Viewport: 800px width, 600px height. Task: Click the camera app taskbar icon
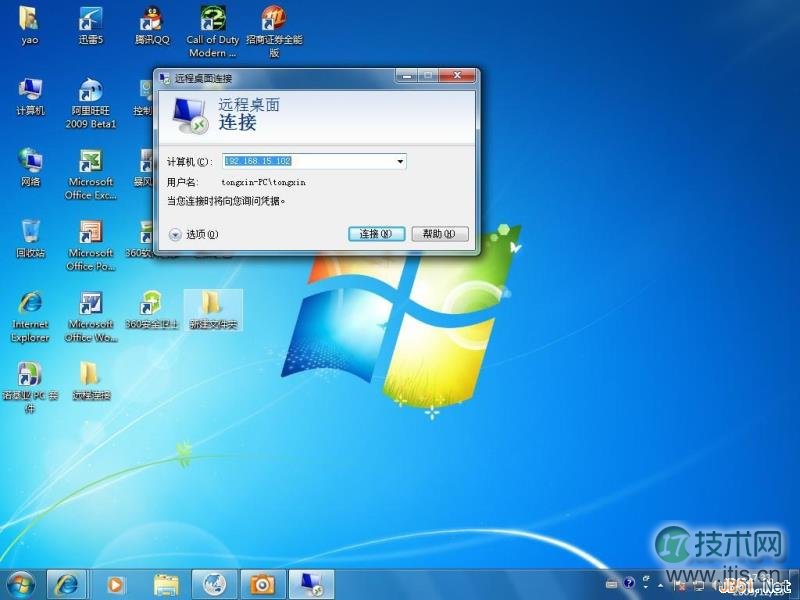pos(262,585)
